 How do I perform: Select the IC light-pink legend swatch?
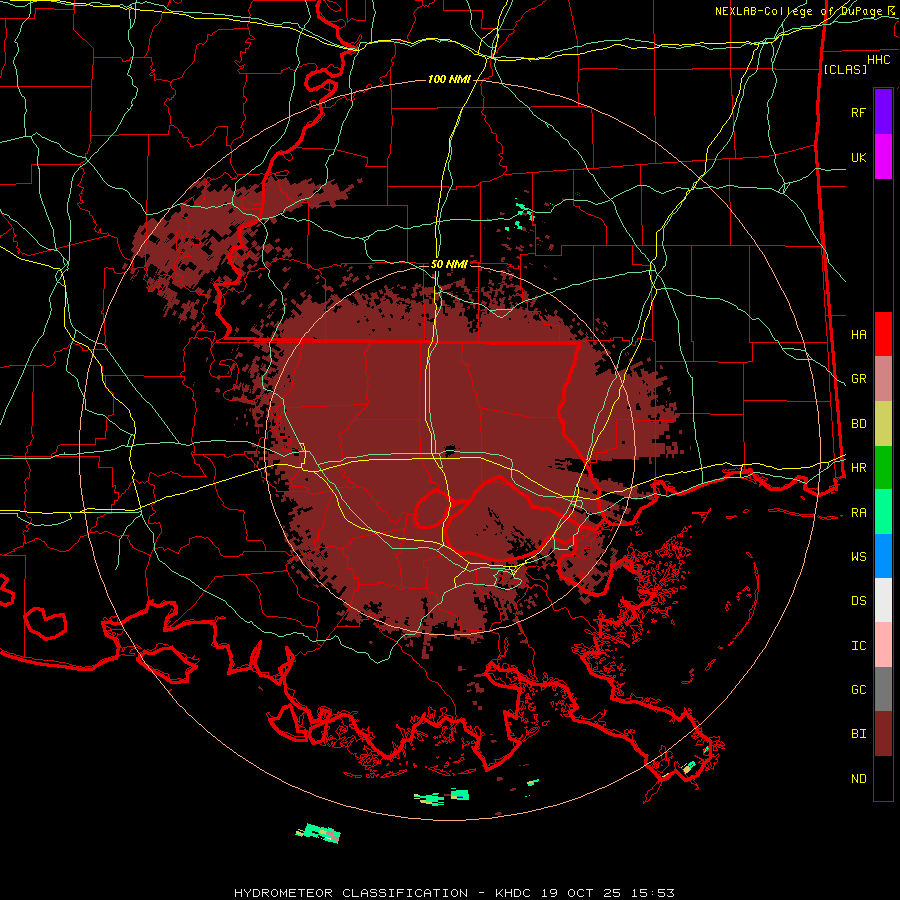(883, 645)
